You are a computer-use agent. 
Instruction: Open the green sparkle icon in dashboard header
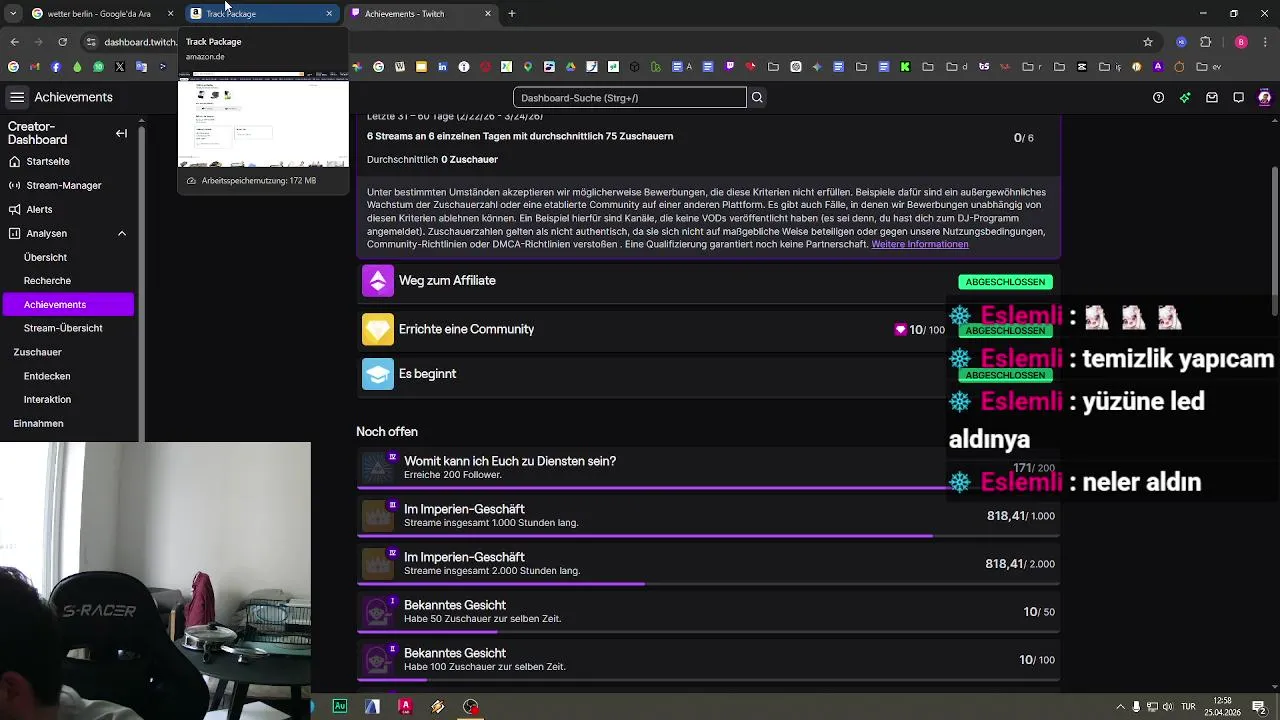click(x=1185, y=97)
